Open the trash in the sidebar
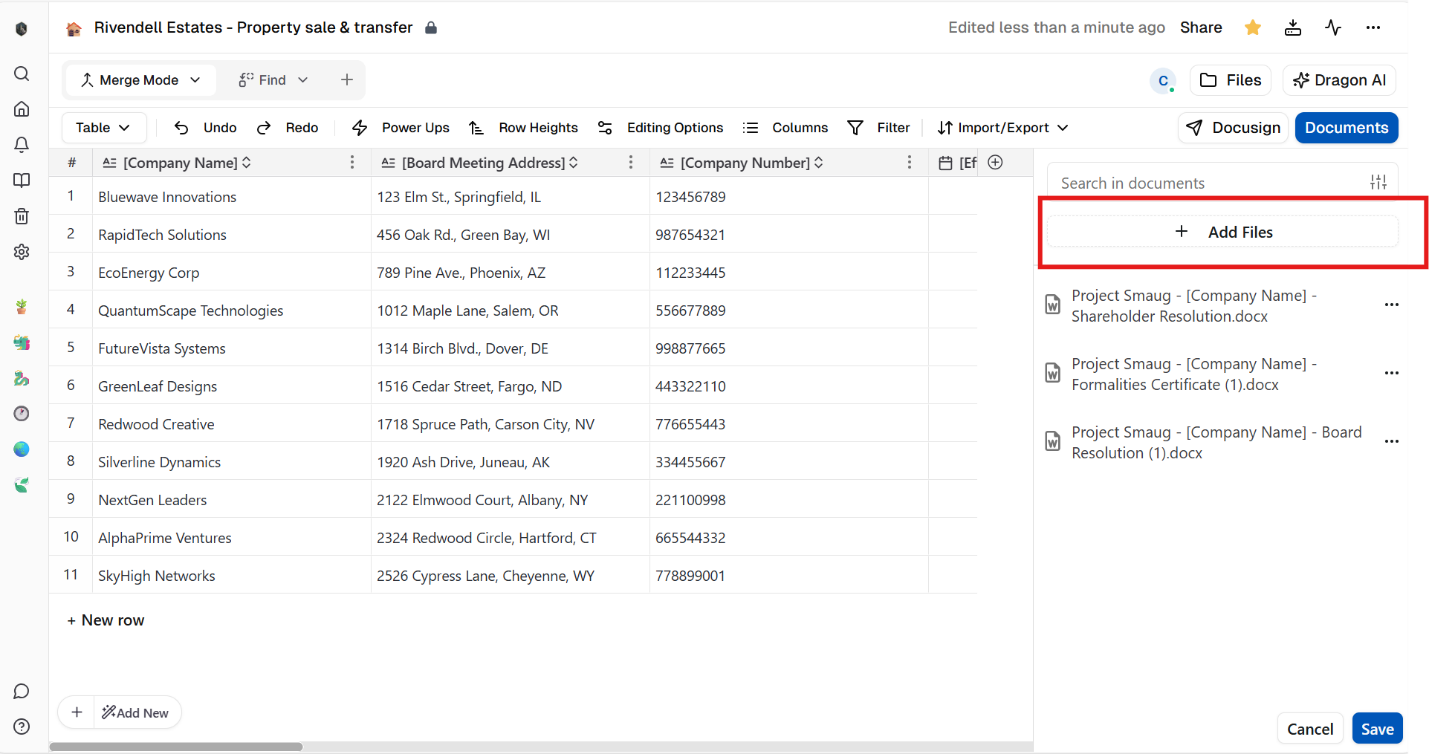1429x754 pixels. pyautogui.click(x=21, y=216)
